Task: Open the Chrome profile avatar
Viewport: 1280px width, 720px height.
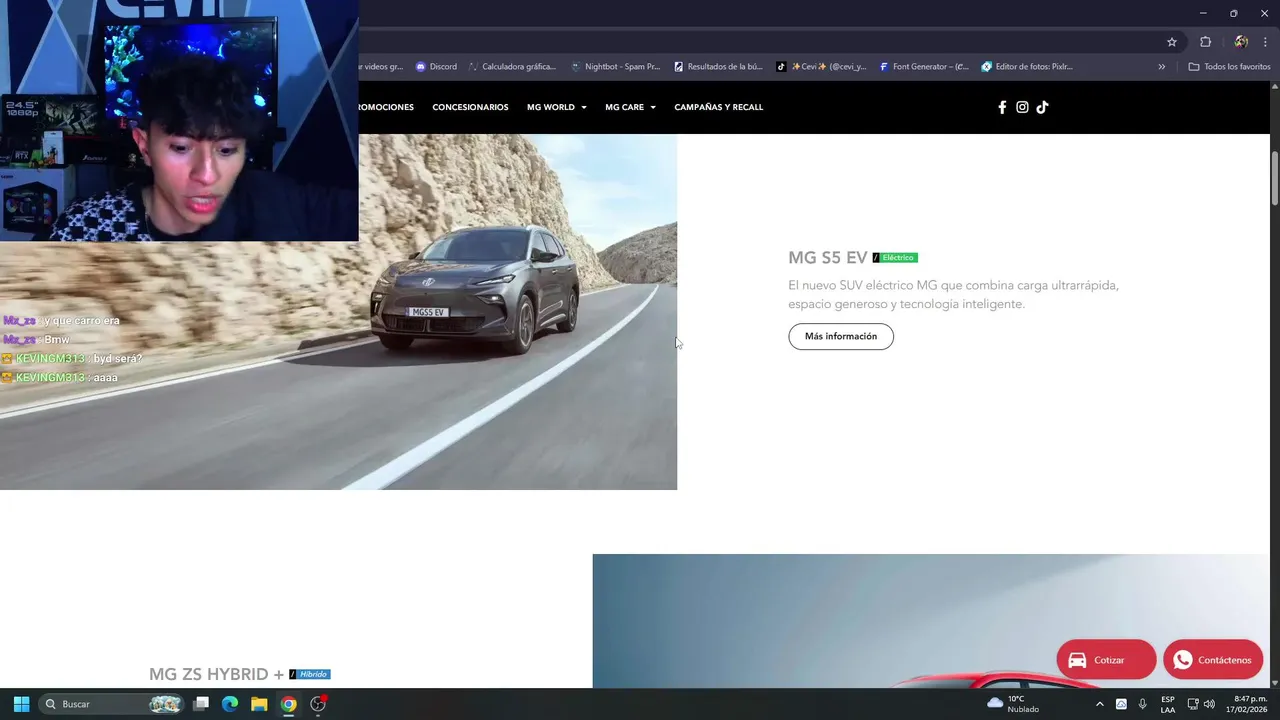Action: [x=1241, y=42]
